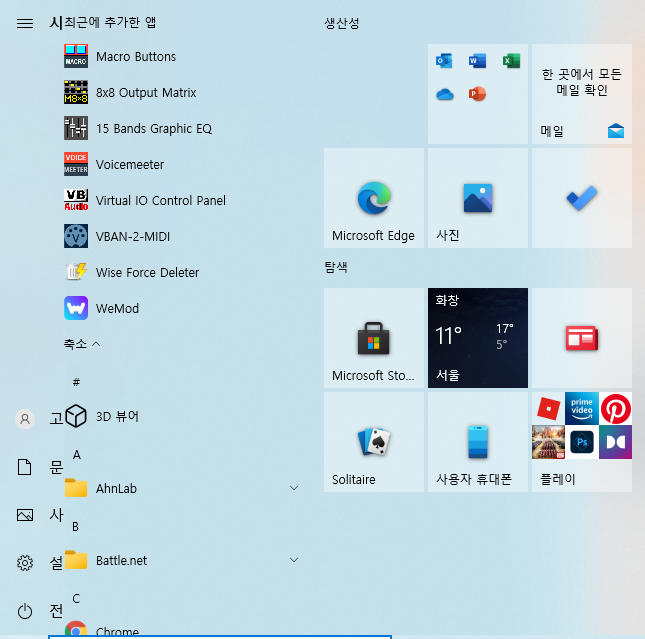Select the 탐색 group header
This screenshot has width=645, height=639.
click(x=336, y=267)
